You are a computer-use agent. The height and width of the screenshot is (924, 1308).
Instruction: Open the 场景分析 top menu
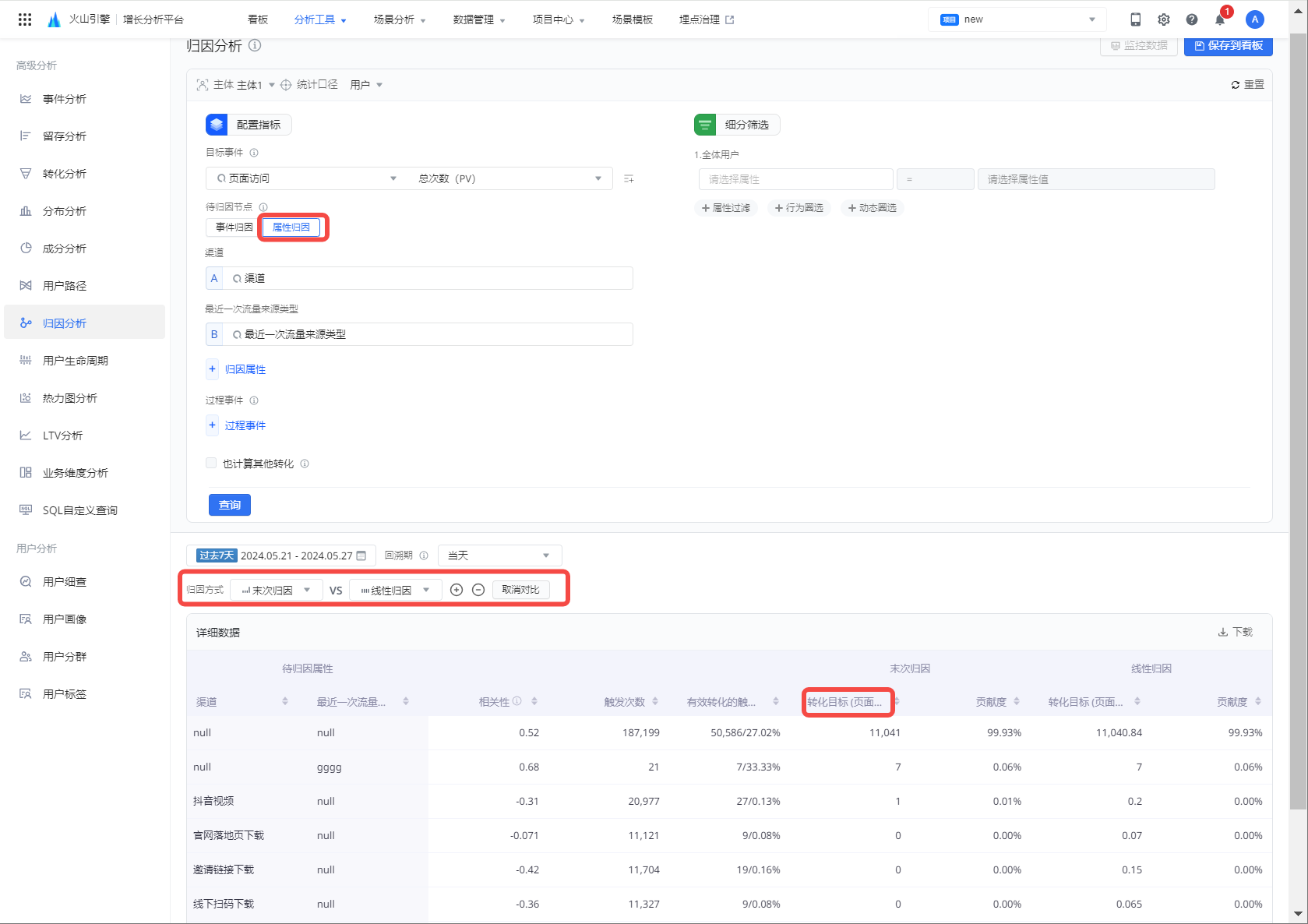[x=400, y=19]
